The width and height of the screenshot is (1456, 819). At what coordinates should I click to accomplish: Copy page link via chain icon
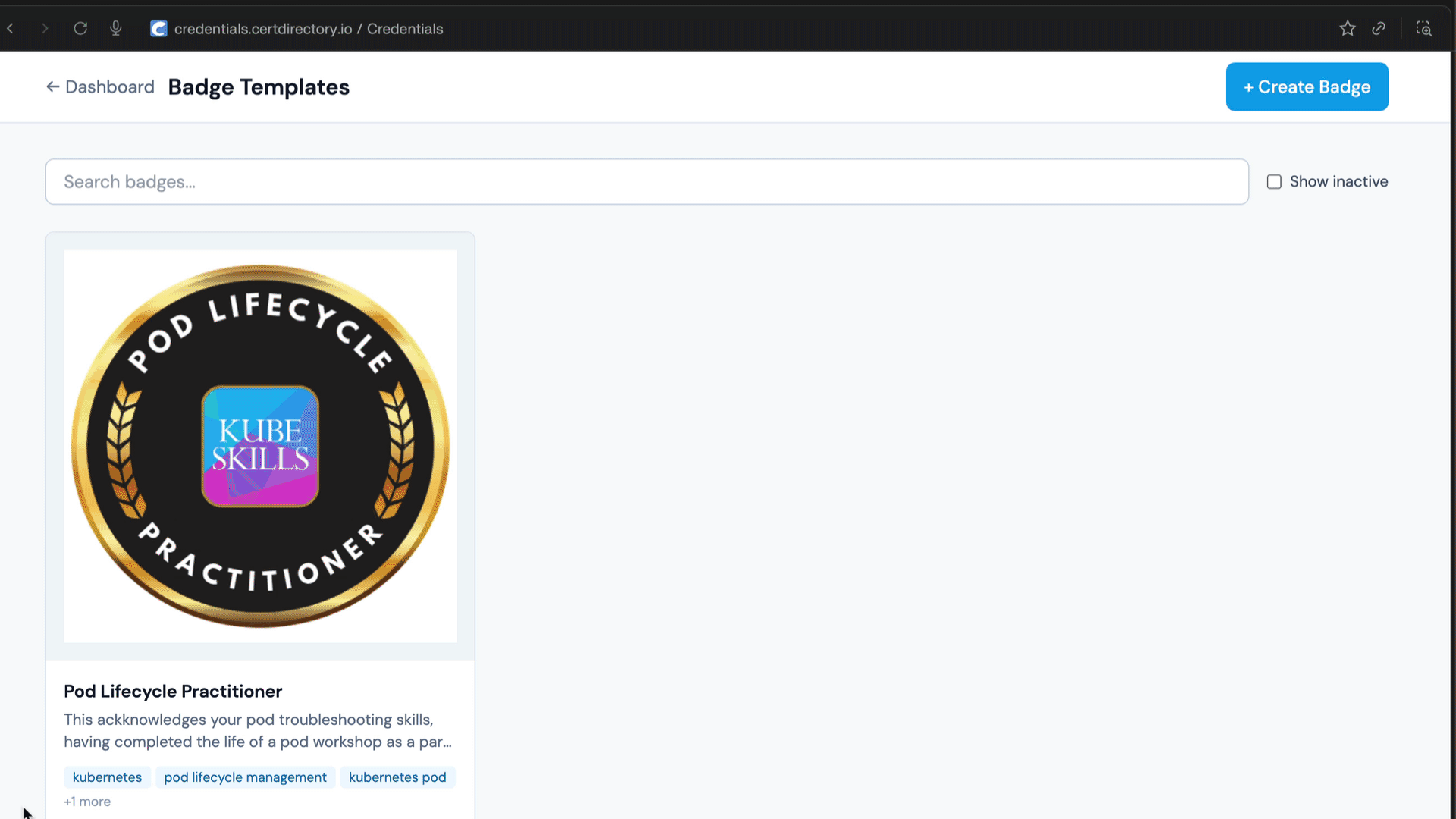coord(1379,29)
